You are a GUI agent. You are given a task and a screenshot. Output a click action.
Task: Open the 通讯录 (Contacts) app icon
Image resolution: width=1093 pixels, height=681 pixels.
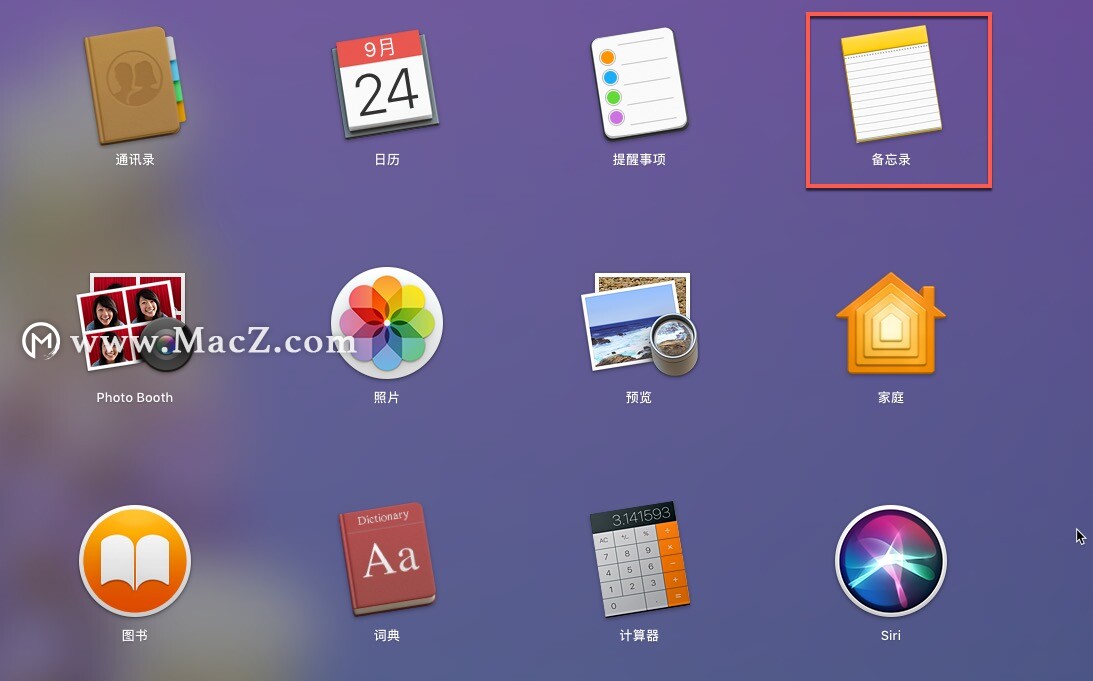click(x=135, y=85)
